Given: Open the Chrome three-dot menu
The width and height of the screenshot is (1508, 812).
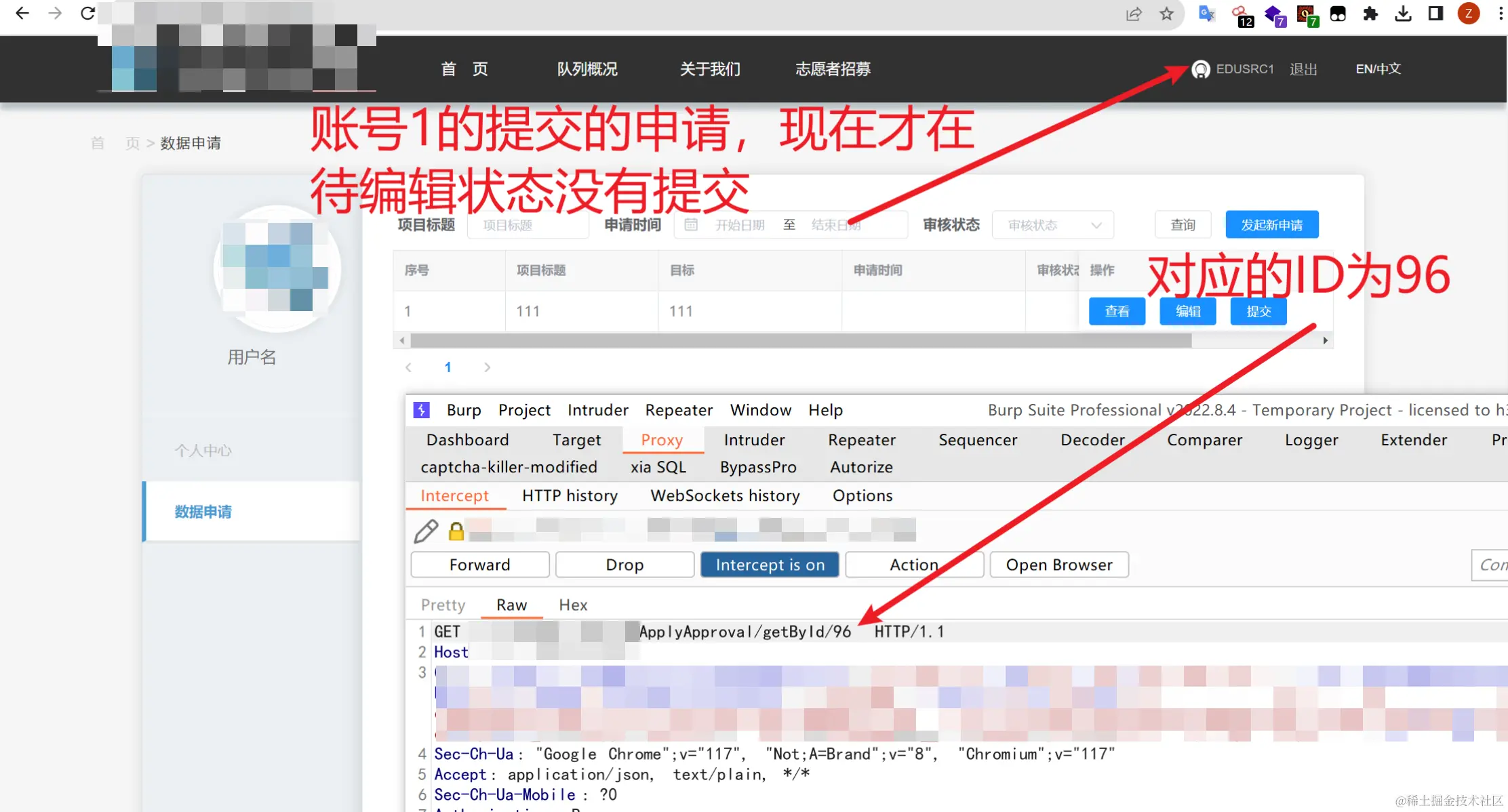Looking at the screenshot, I should (x=1501, y=14).
